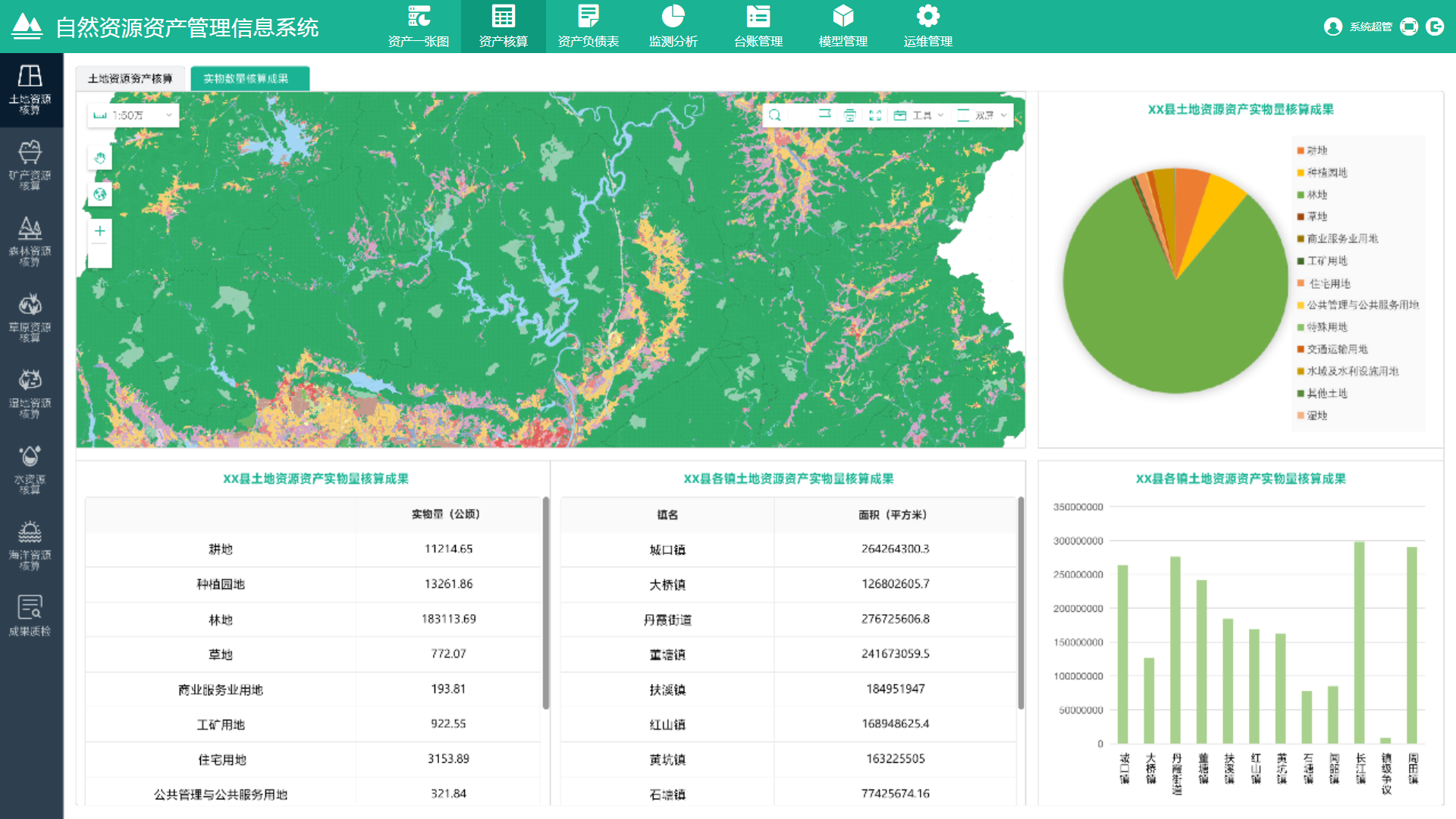The image size is (1456, 819).
Task: Toggle map fullscreen view
Action: [875, 115]
